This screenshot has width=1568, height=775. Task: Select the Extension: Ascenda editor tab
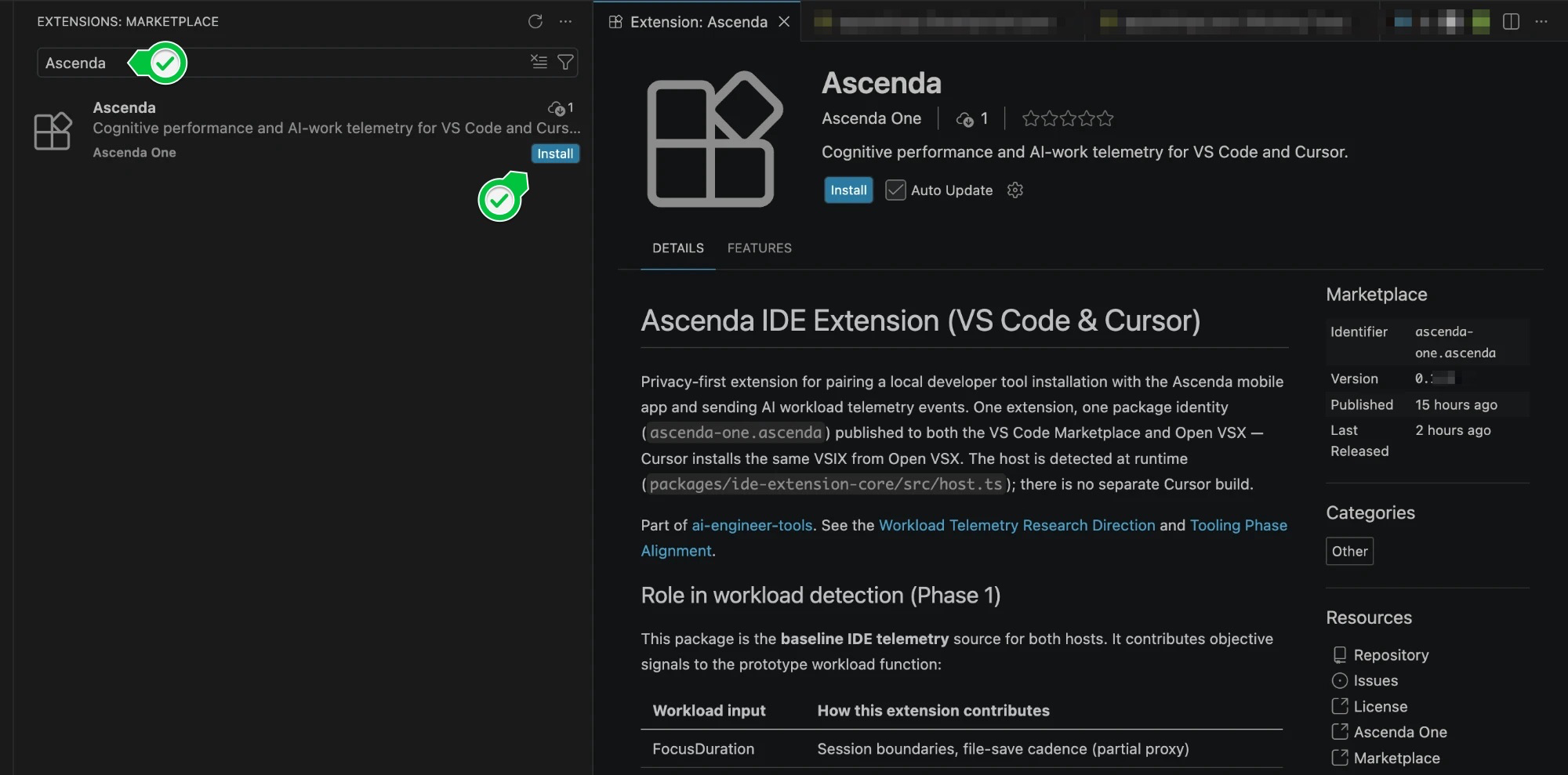tap(697, 22)
